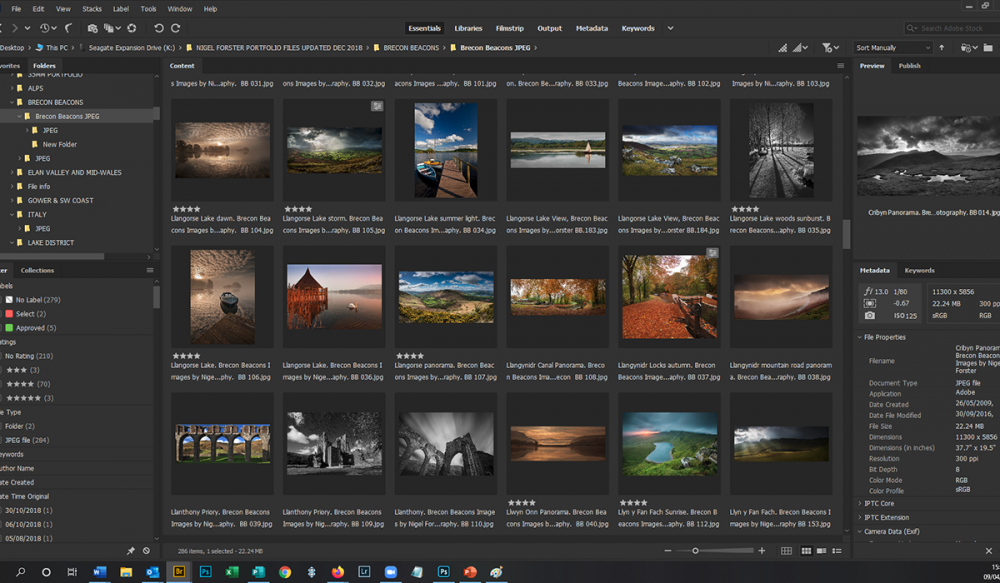Click This PC in path bar
Screen dimensions: 1000x583
(x=56, y=48)
